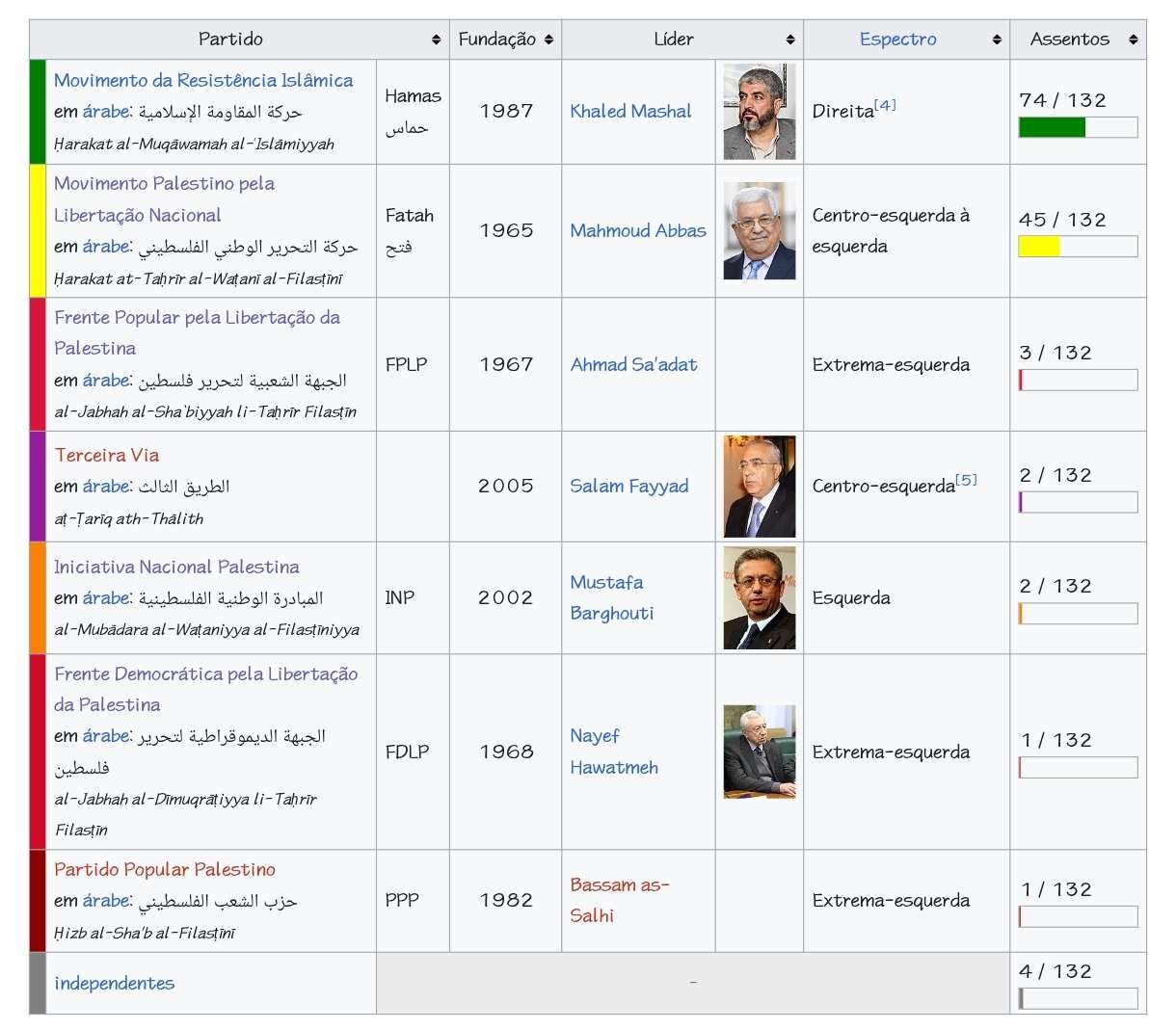Sort table by Partido column arrows
The height and width of the screenshot is (1030, 1176).
pyautogui.click(x=436, y=40)
